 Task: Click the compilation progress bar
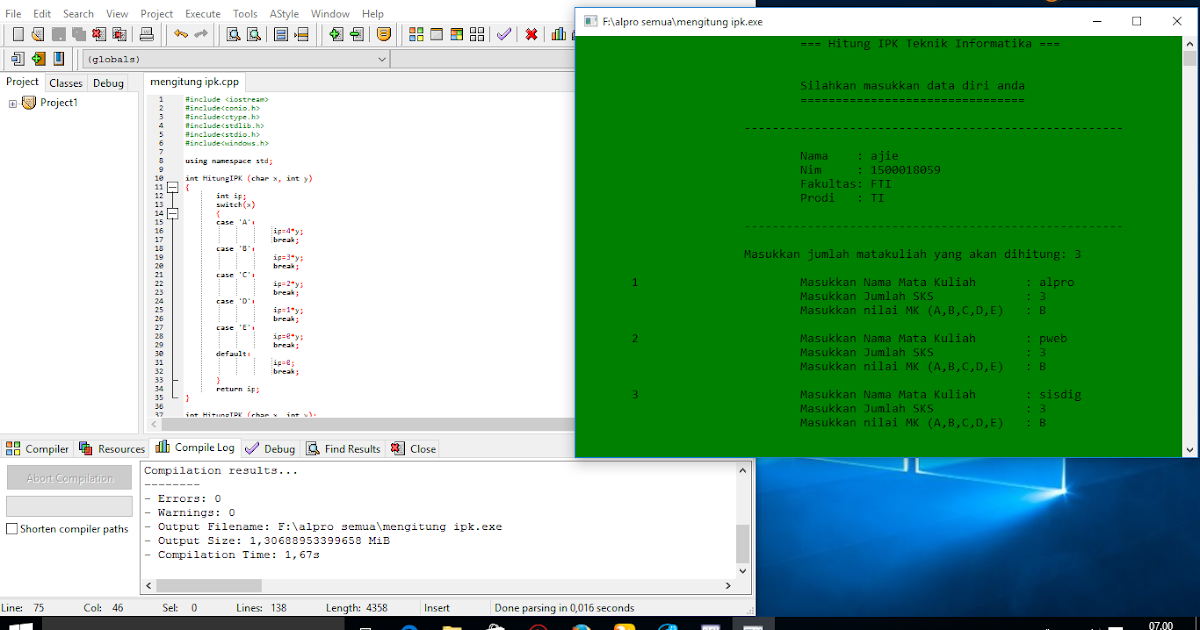69,506
